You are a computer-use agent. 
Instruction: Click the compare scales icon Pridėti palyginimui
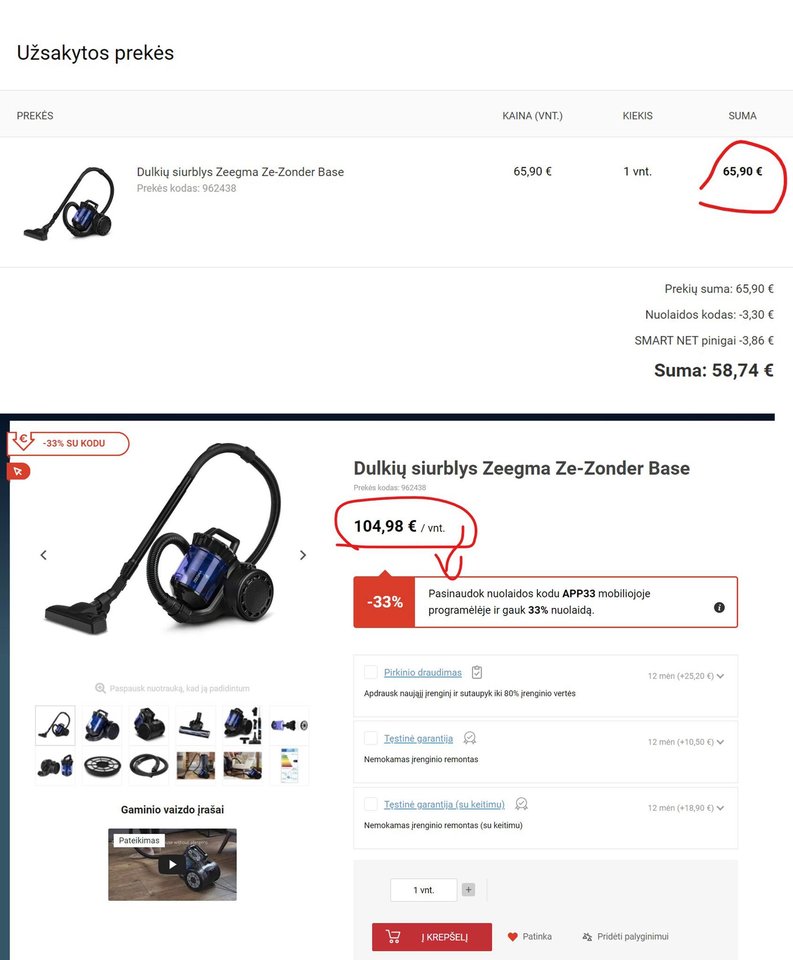point(587,937)
